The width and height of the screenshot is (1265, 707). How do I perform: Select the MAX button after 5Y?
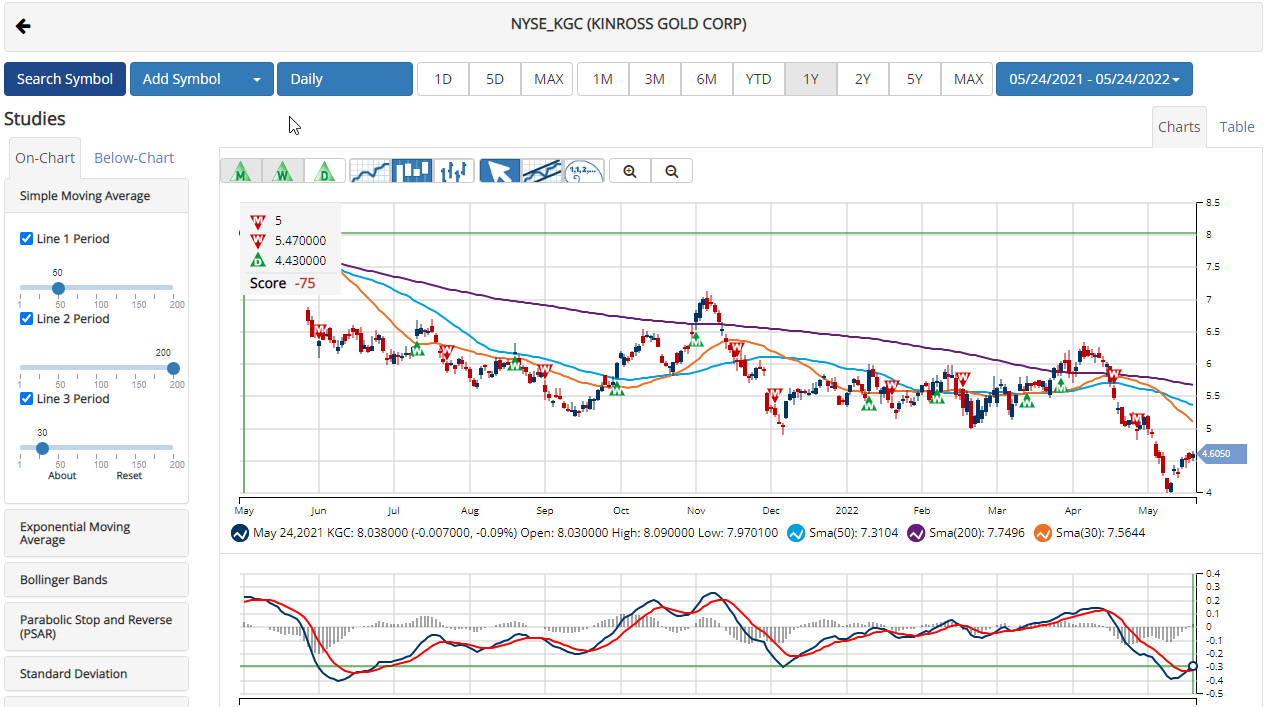(x=967, y=79)
